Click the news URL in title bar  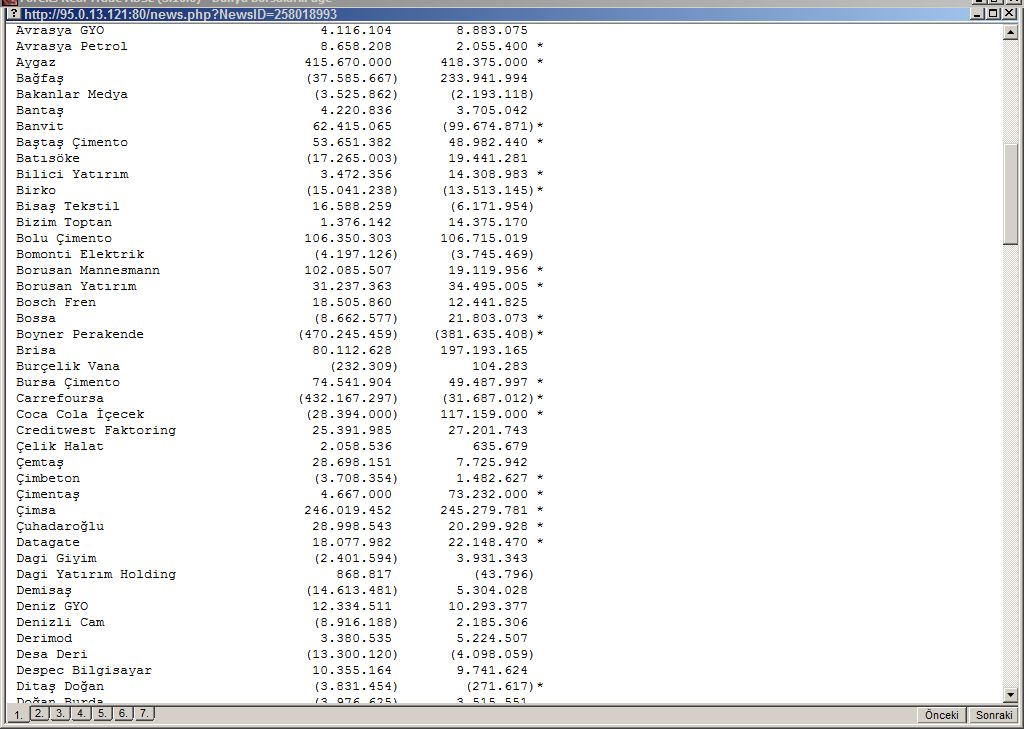click(180, 14)
